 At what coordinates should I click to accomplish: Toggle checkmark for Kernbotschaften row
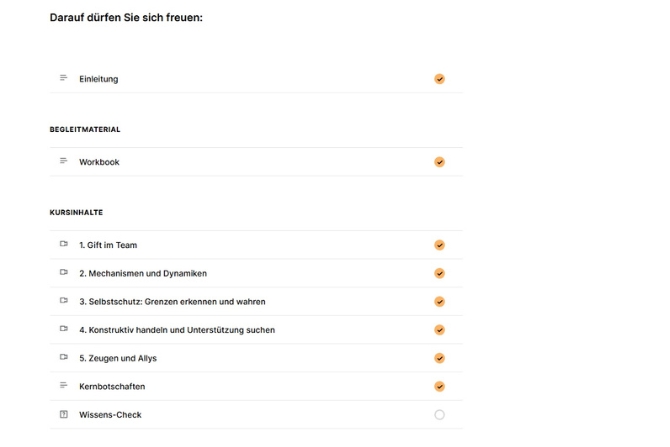[x=439, y=386]
